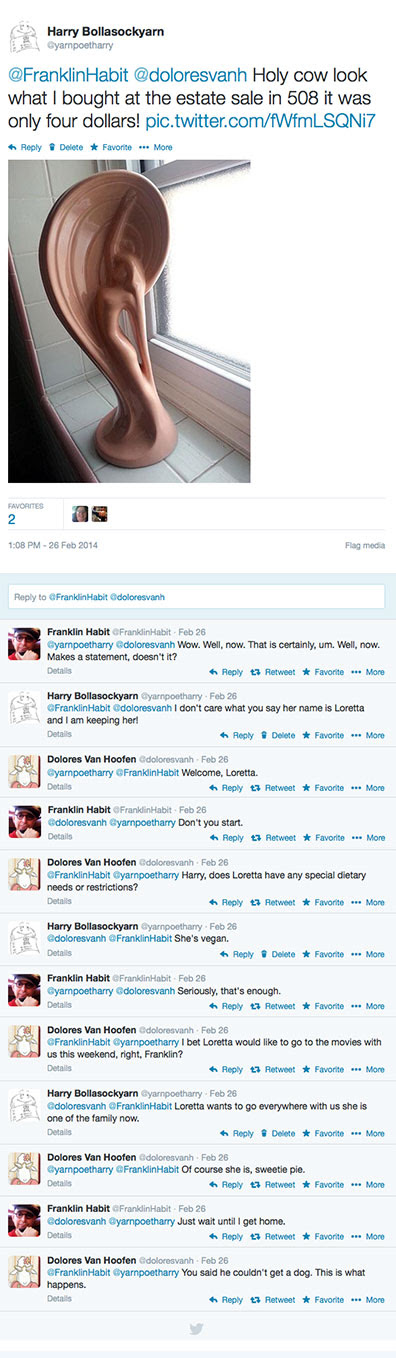This screenshot has width=396, height=1358.
Task: Click Flag media under the photo
Action: point(365,545)
